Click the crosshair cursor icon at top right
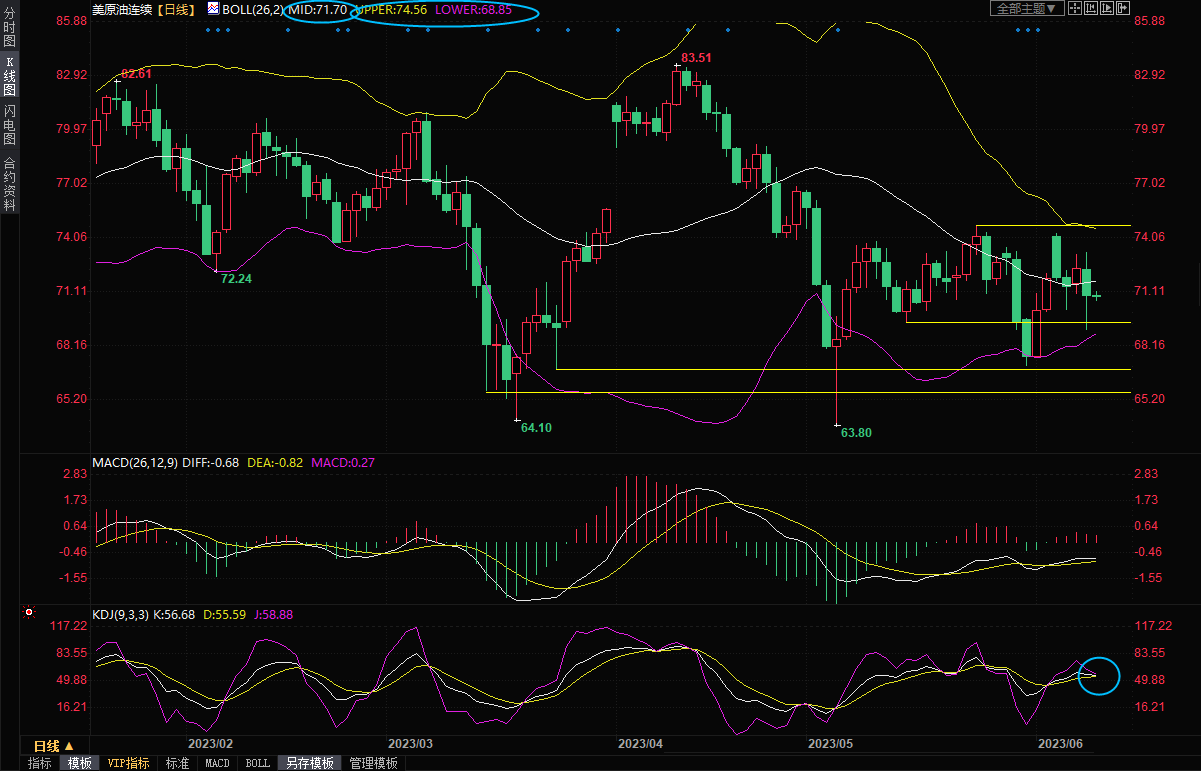1201x771 pixels. pos(1074,8)
